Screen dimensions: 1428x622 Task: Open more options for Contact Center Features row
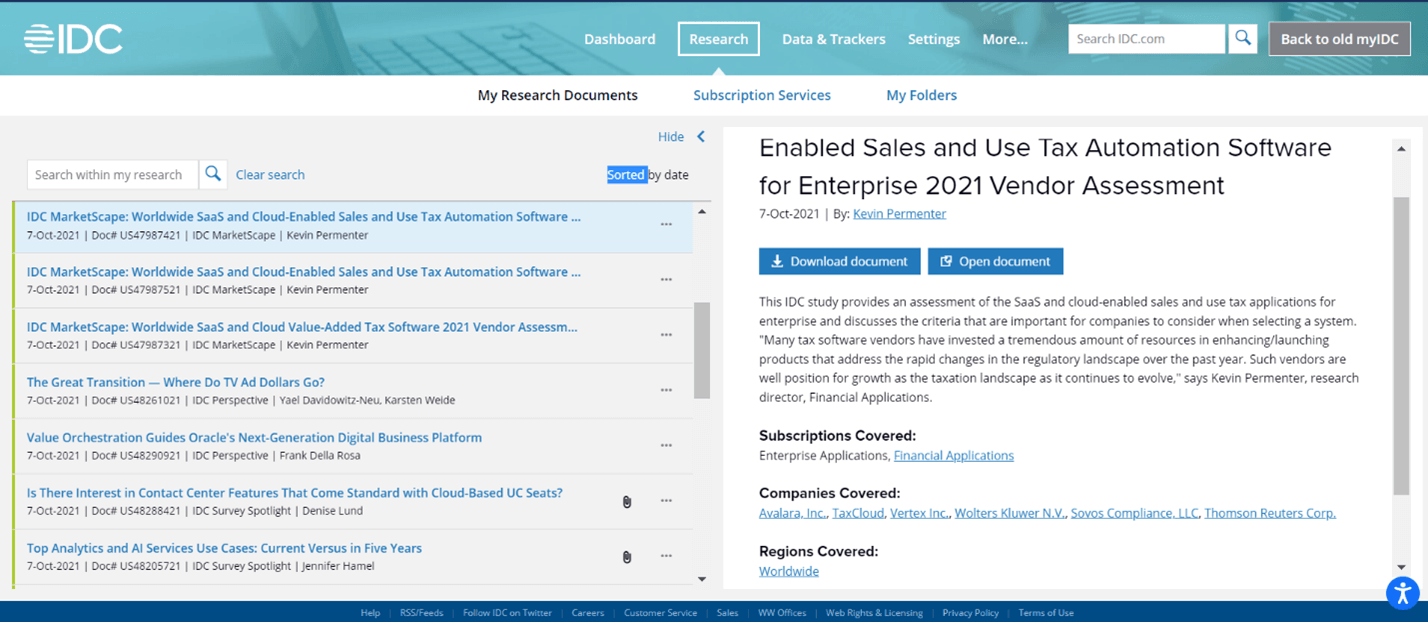(x=666, y=501)
